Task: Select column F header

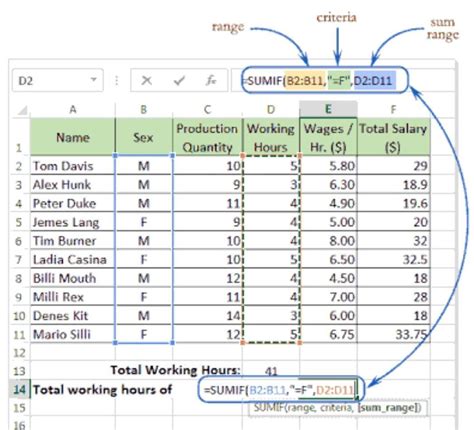Action: 394,110
